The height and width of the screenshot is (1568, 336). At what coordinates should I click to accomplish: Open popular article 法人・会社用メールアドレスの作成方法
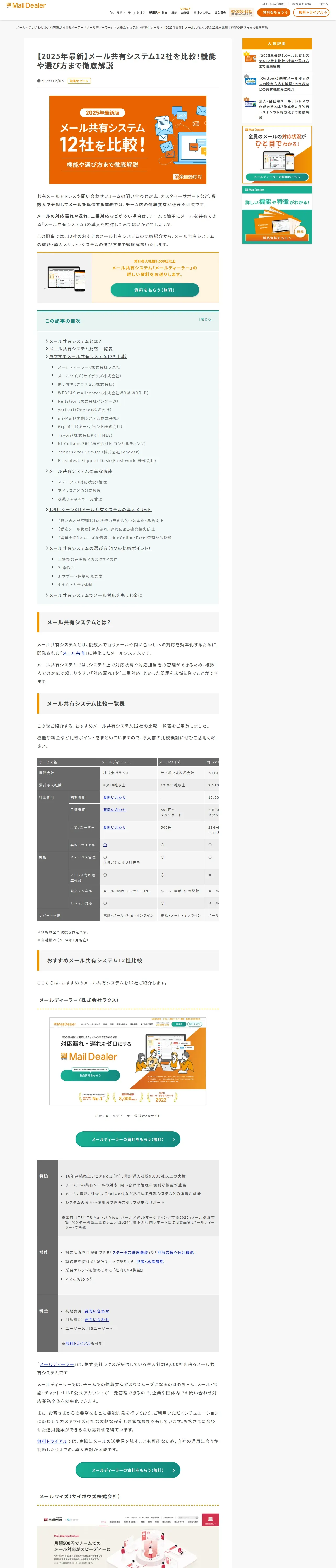pyautogui.click(x=284, y=109)
